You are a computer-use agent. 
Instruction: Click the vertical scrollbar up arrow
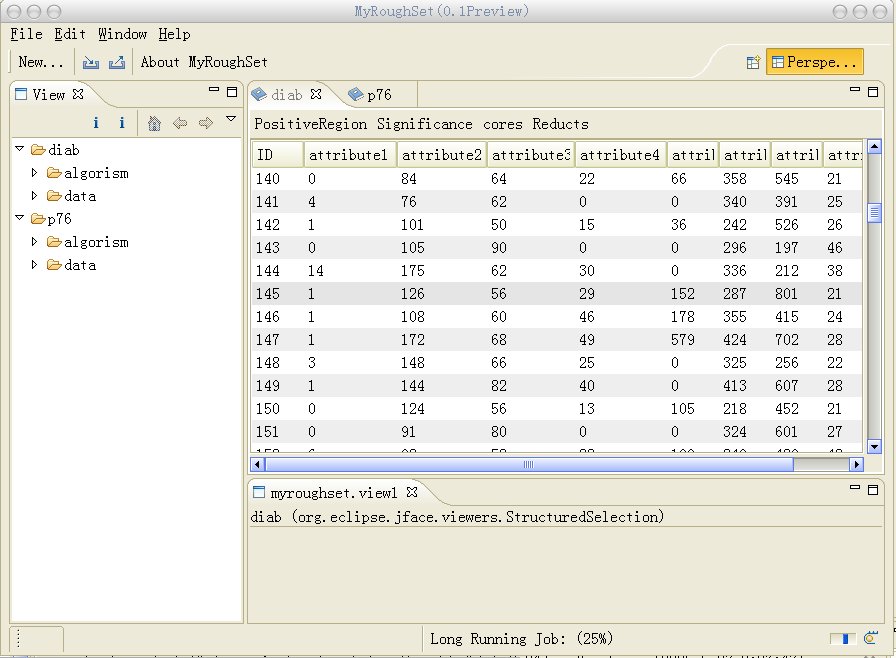tap(874, 147)
